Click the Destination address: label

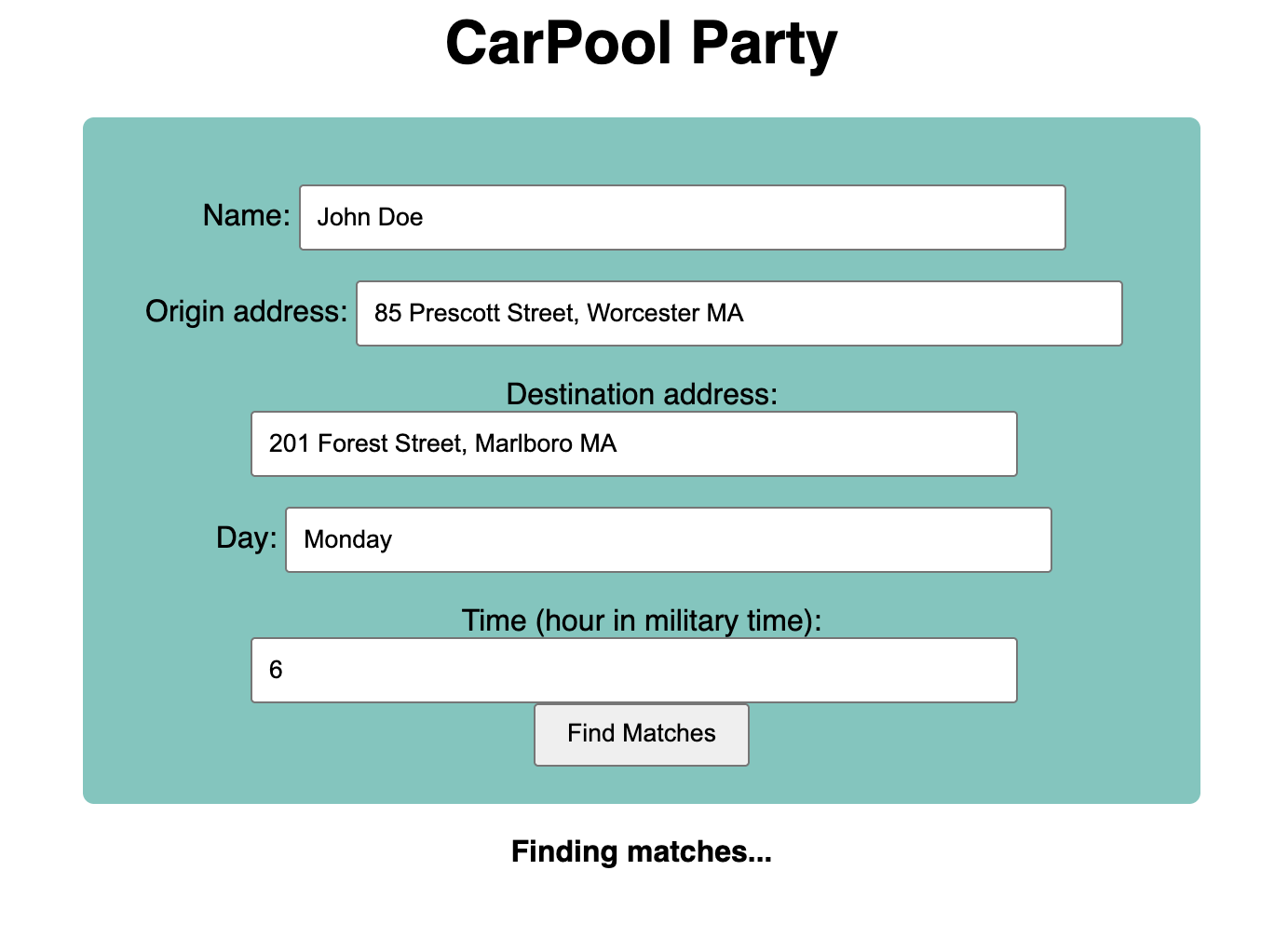(641, 394)
